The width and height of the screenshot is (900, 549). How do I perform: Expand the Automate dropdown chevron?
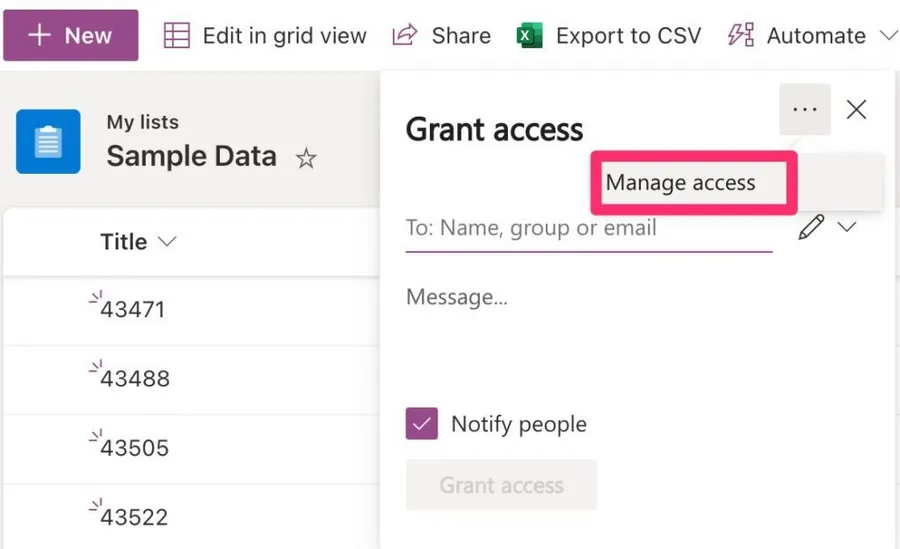click(x=887, y=36)
